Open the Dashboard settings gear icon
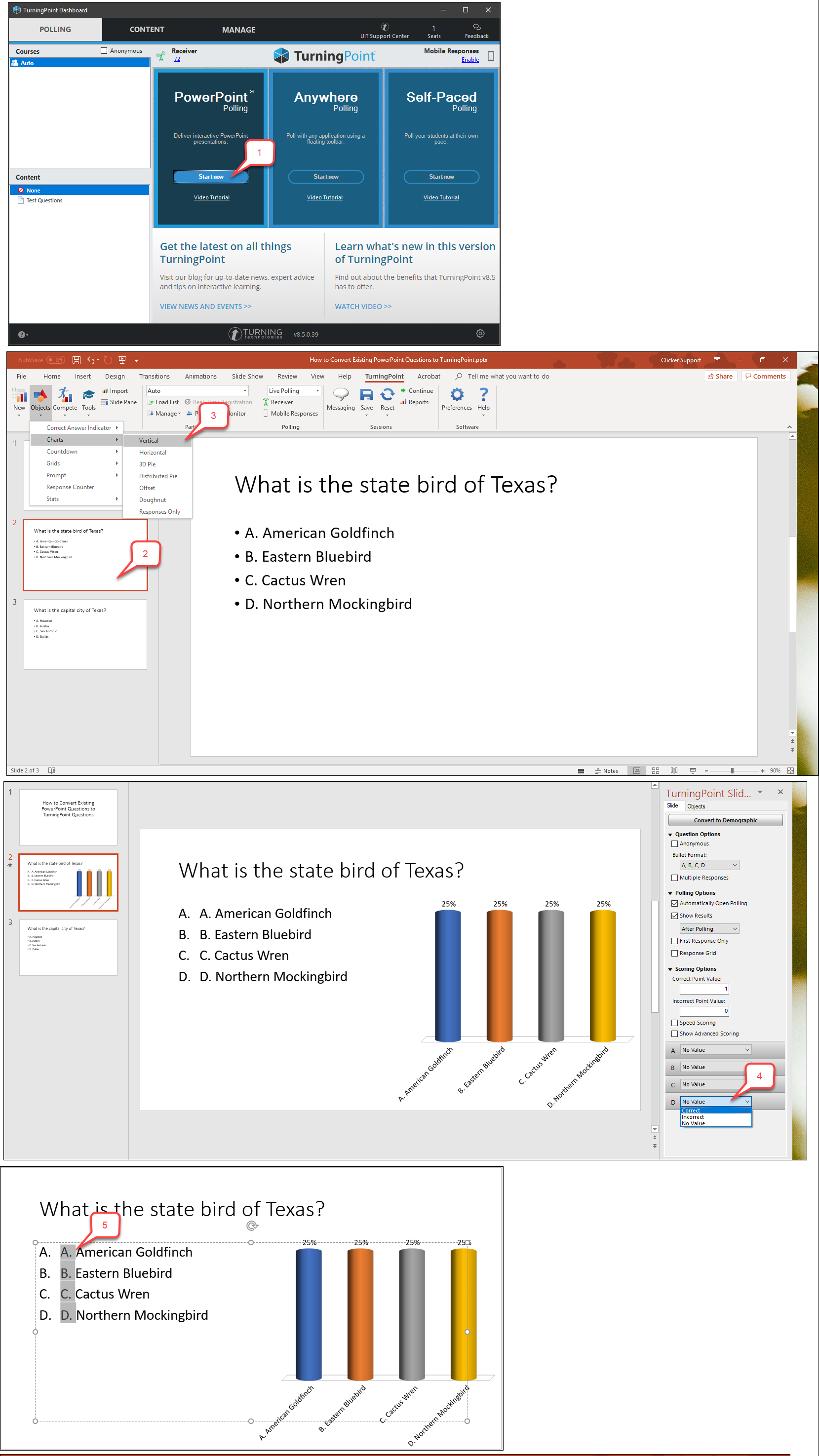This screenshot has height=1456, width=819. click(480, 334)
